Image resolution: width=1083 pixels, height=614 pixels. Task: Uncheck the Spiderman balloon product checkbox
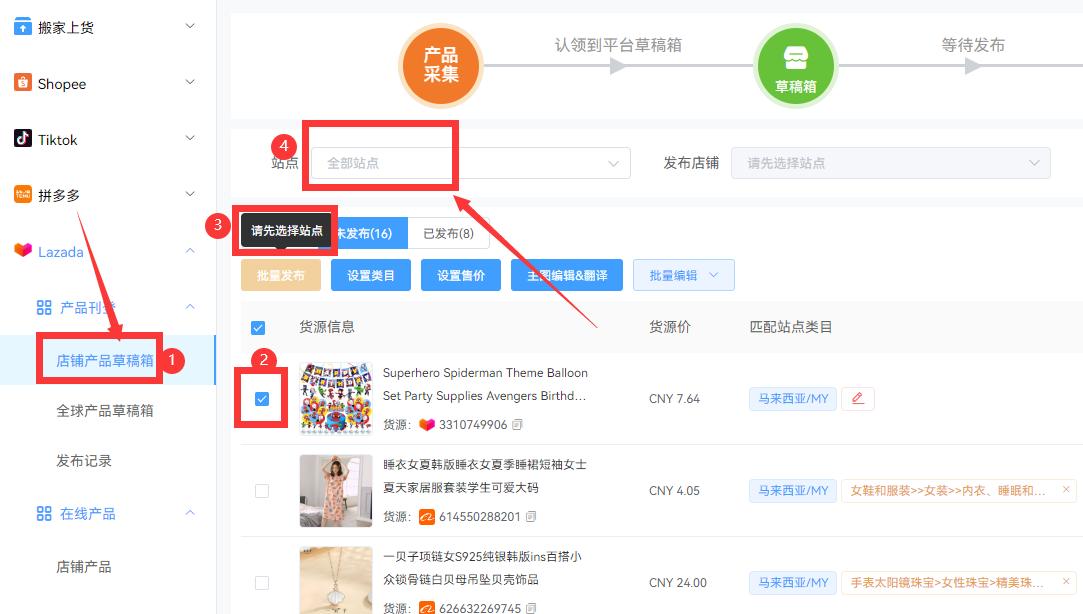(261, 398)
